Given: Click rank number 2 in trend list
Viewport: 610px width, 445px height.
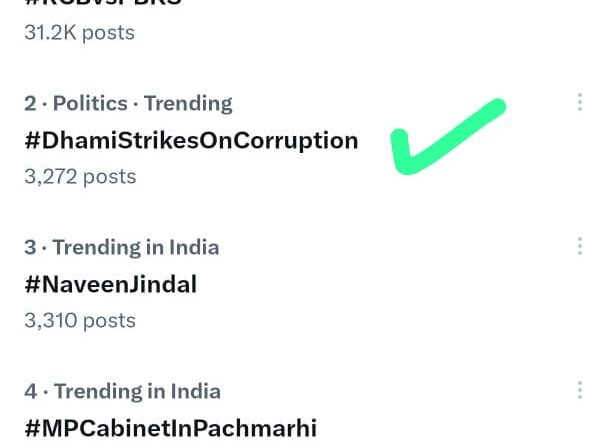Looking at the screenshot, I should (30, 103).
